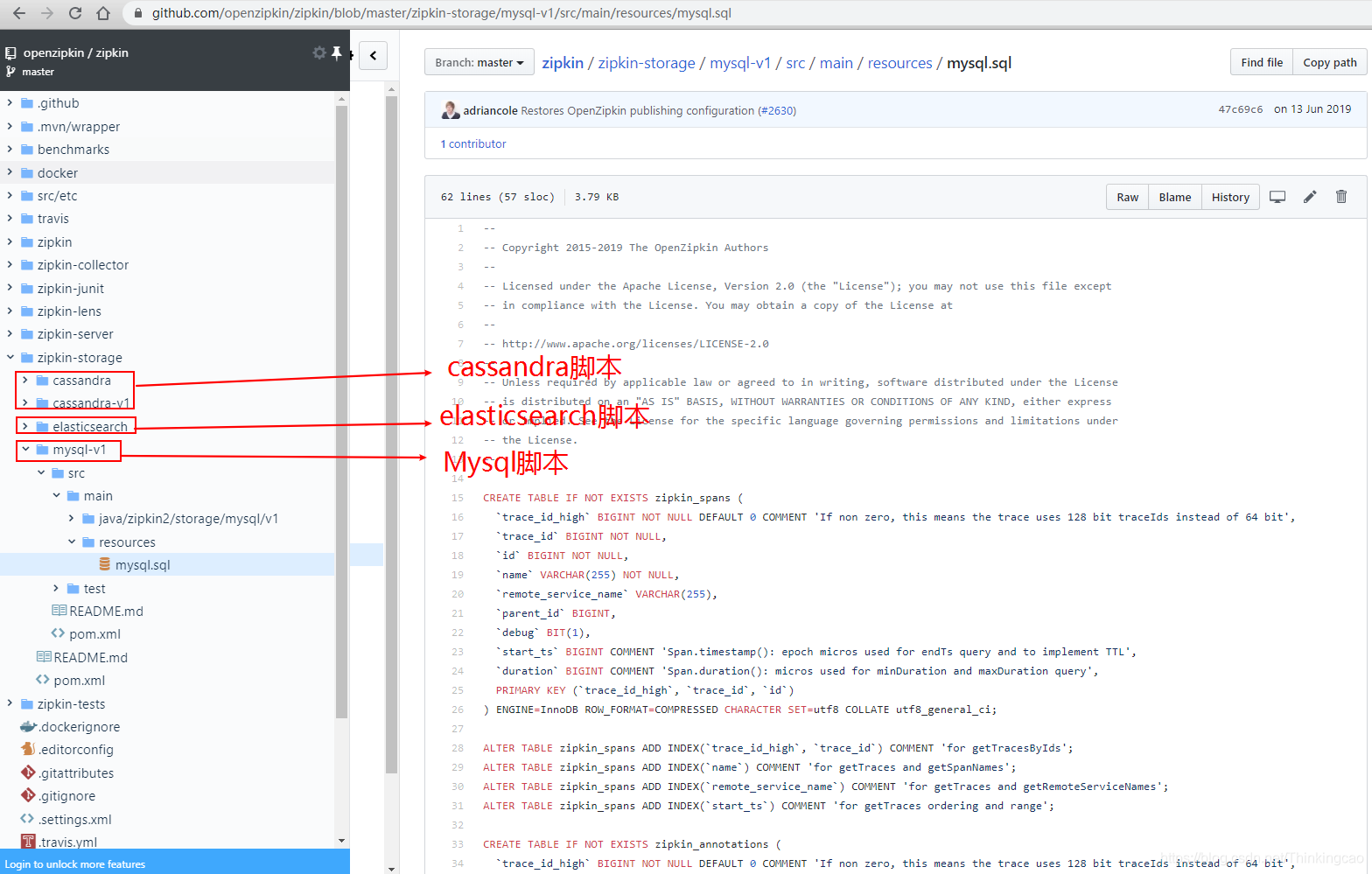Click the desktop open icon beside History

[1277, 197]
